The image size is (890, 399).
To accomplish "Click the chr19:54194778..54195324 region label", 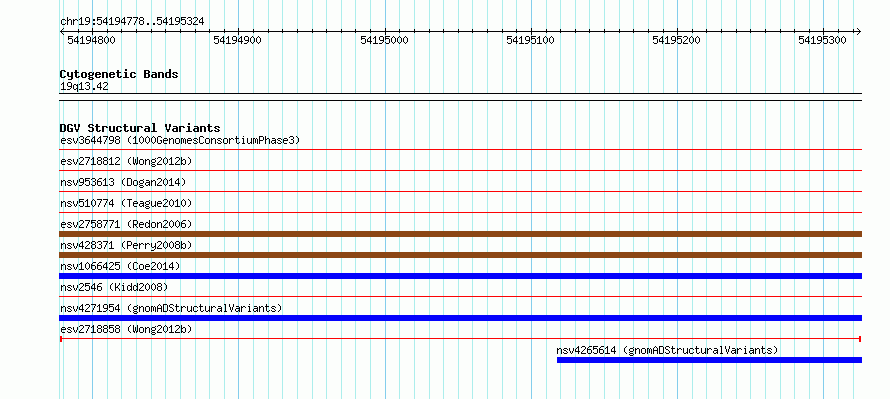I will (x=132, y=22).
